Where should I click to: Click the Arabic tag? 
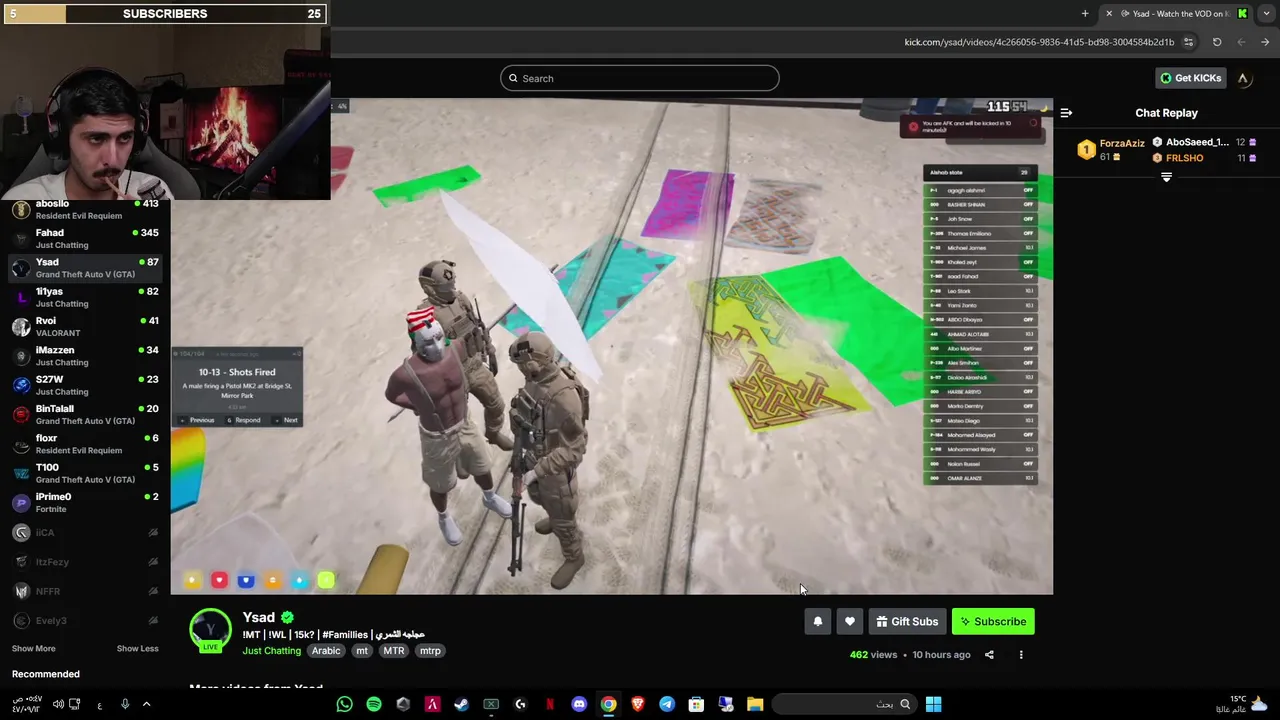pos(326,651)
